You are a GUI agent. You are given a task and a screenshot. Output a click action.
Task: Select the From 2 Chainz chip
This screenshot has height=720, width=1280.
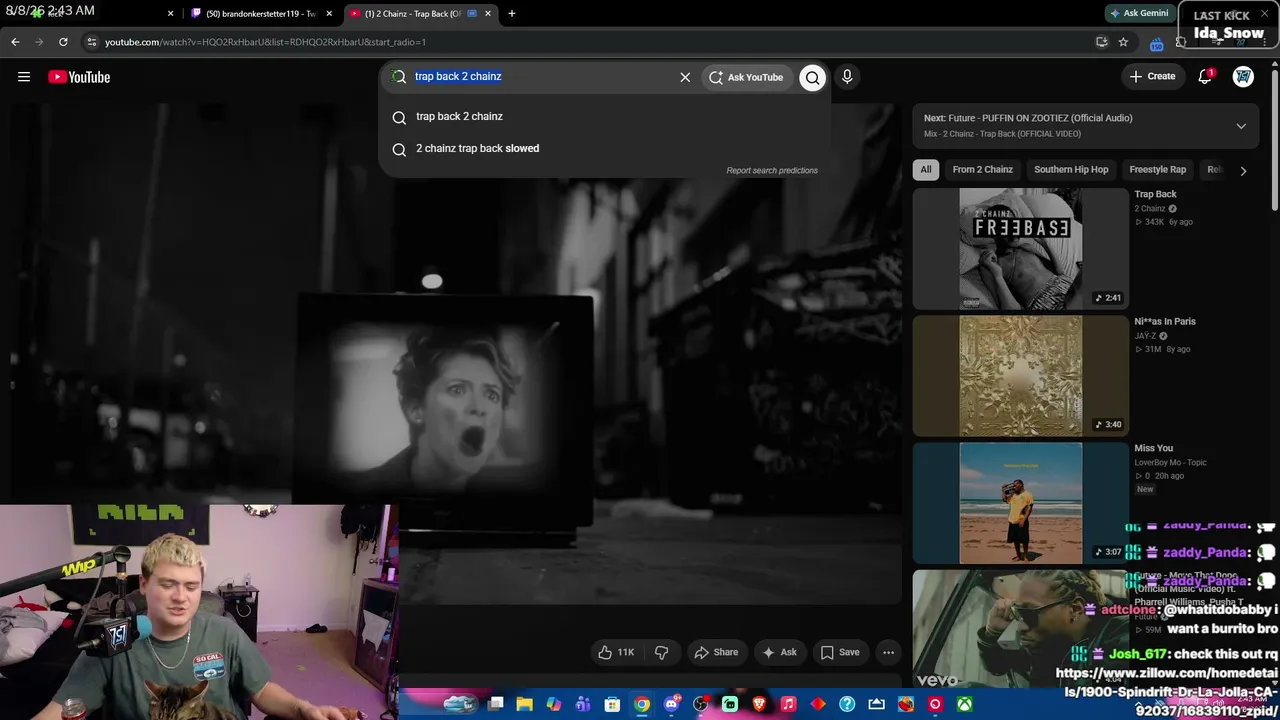(982, 170)
